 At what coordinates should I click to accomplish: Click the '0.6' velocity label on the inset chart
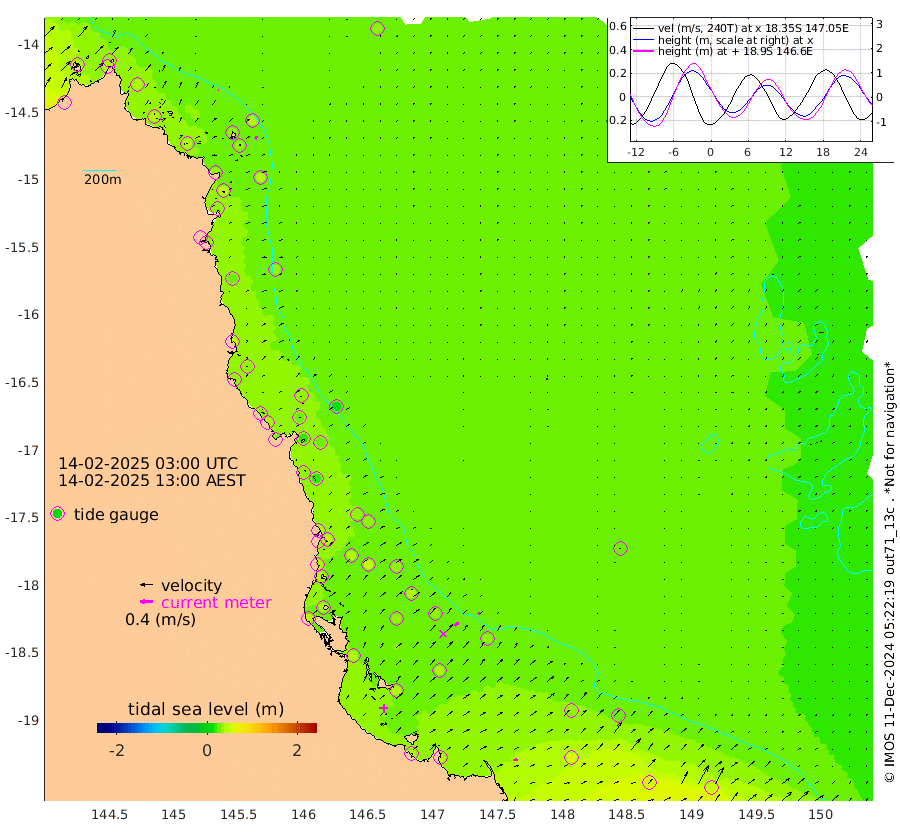[618, 26]
